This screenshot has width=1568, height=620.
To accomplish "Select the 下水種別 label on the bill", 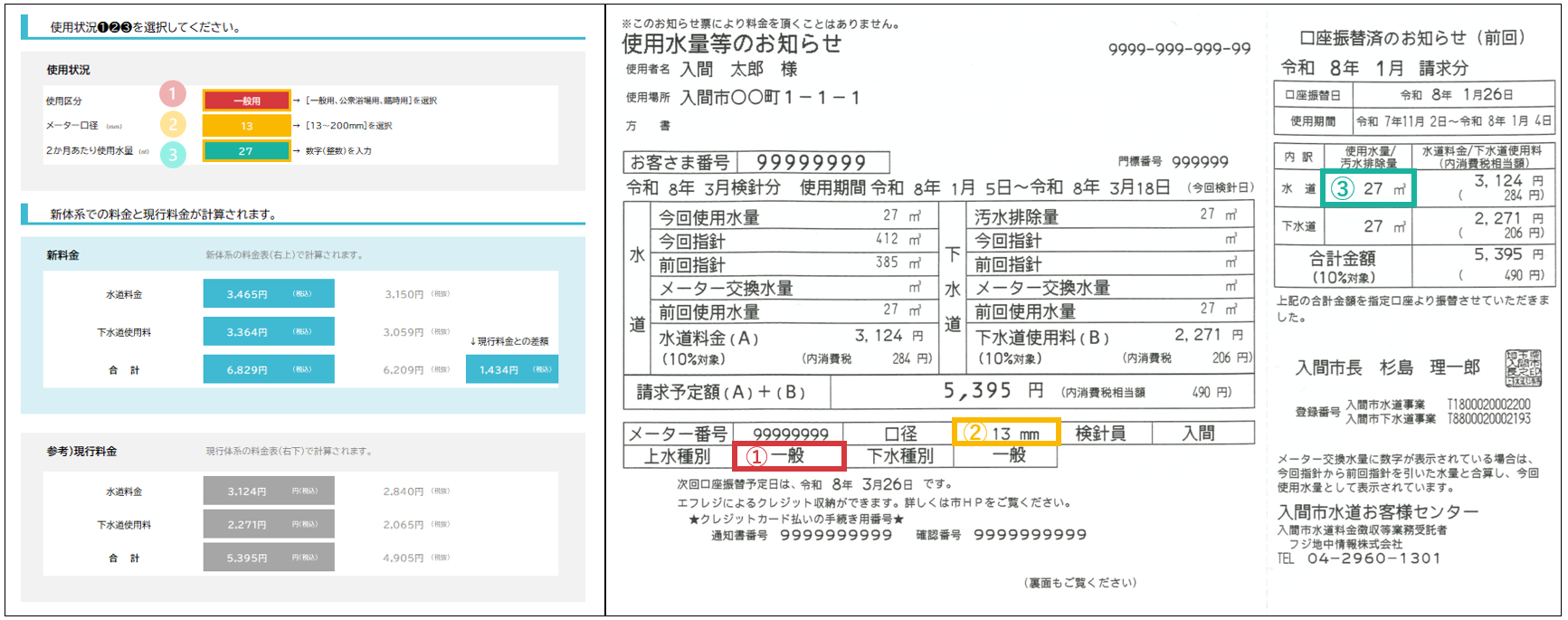I will 900,456.
